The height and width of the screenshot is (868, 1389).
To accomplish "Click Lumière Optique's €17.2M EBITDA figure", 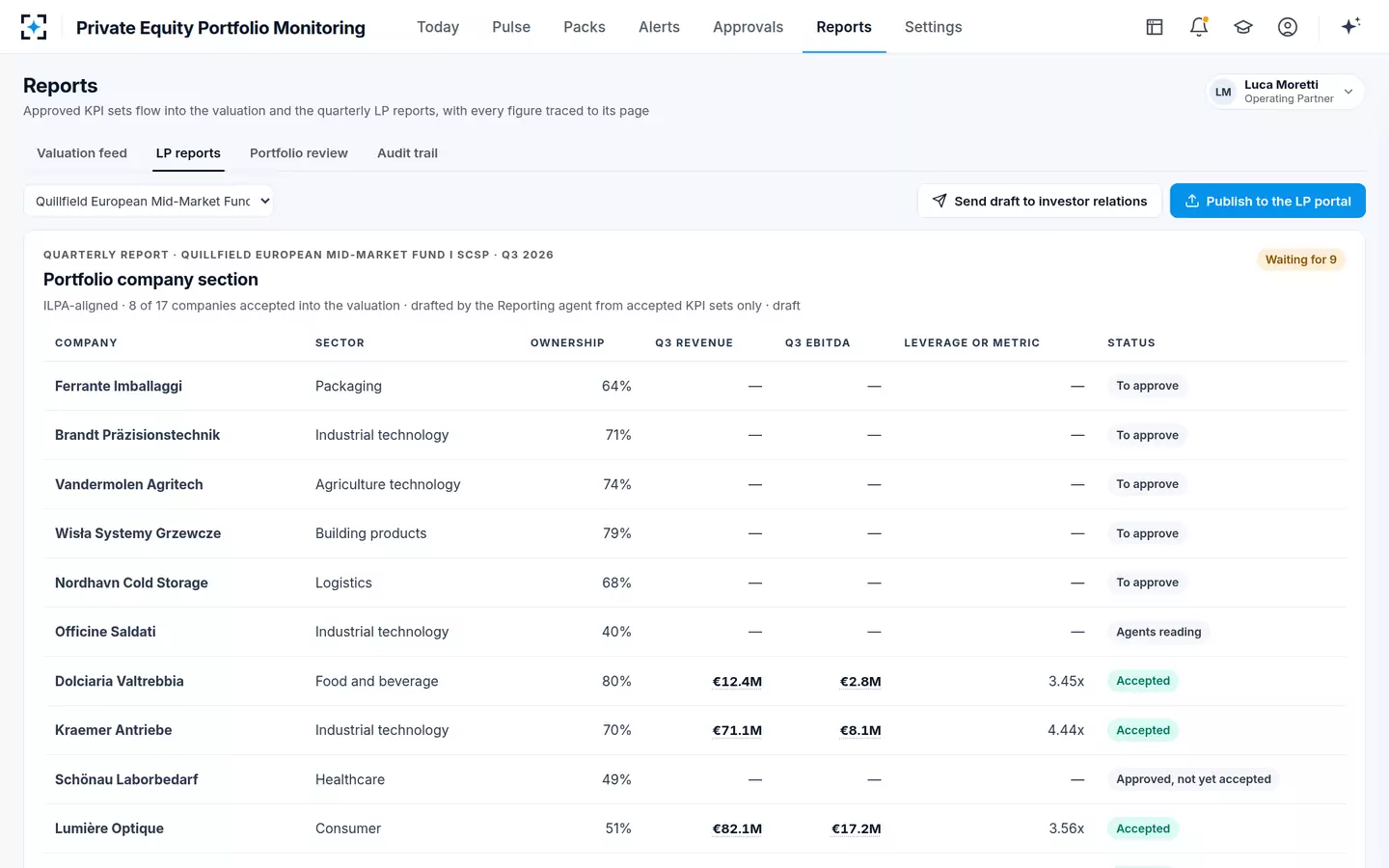I will point(857,828).
